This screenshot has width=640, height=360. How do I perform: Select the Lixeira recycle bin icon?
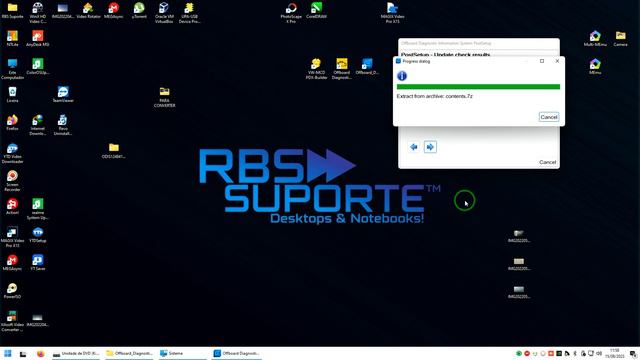click(12, 95)
